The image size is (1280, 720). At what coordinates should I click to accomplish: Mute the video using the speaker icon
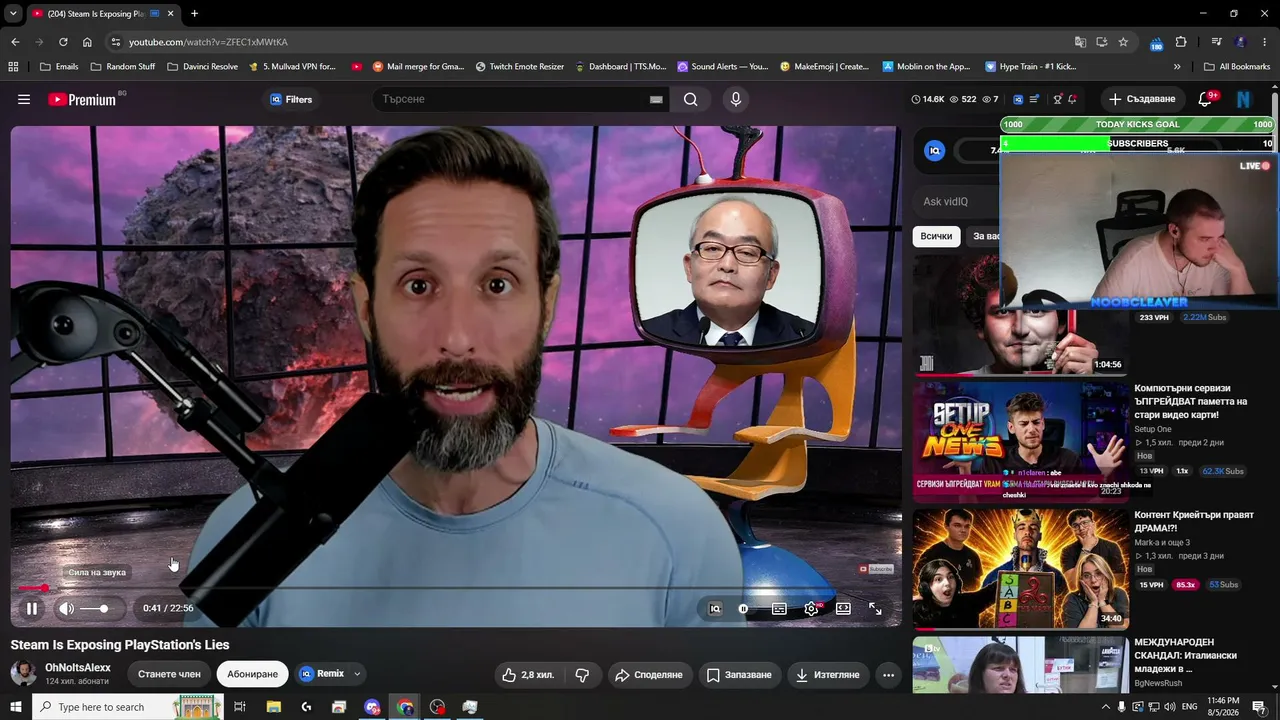66,608
